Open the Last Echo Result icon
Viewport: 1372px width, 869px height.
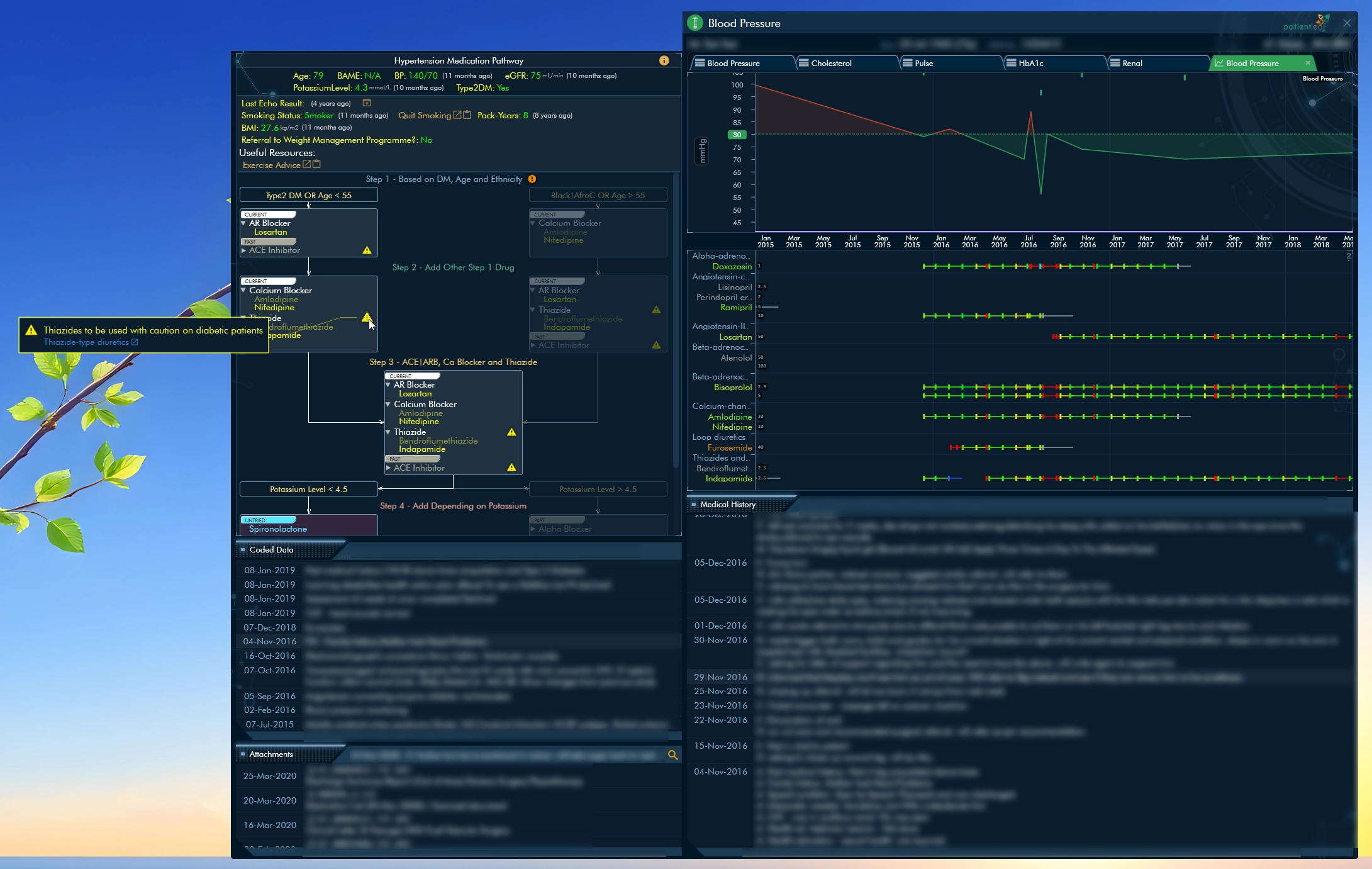[x=367, y=103]
